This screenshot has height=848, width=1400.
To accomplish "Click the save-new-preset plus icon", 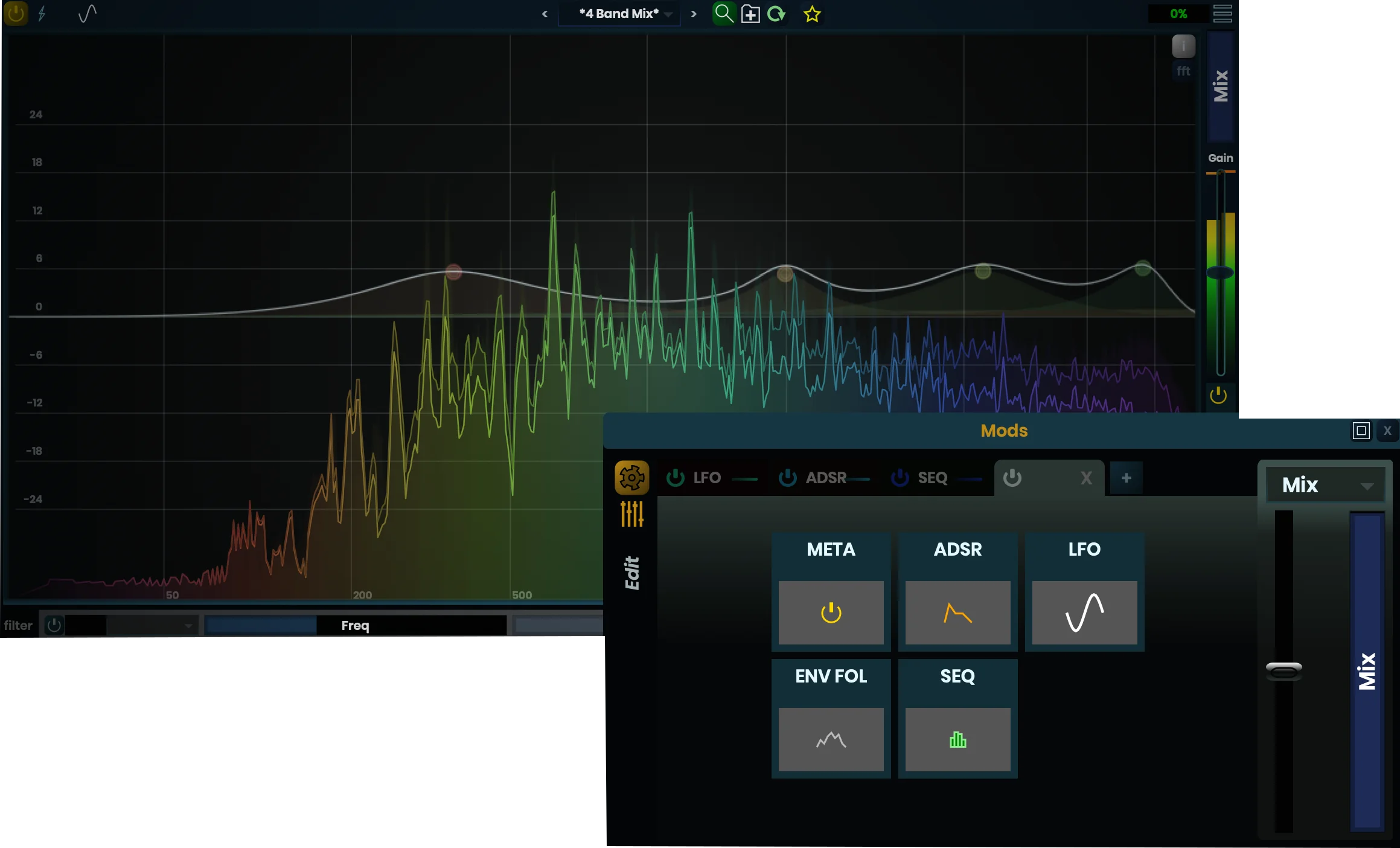I will coord(750,14).
